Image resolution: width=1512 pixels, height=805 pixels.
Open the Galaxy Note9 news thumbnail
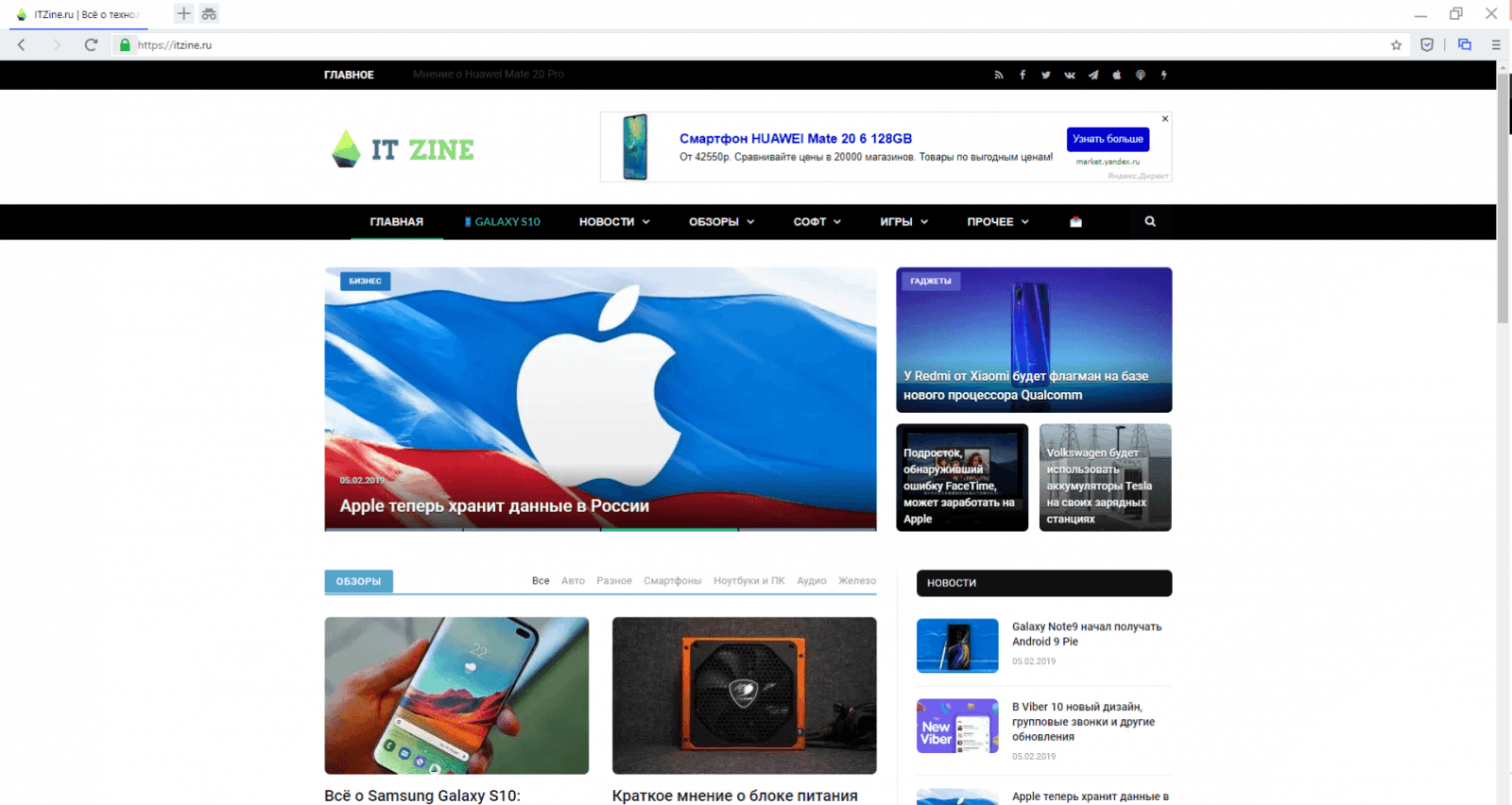pyautogui.click(x=957, y=645)
